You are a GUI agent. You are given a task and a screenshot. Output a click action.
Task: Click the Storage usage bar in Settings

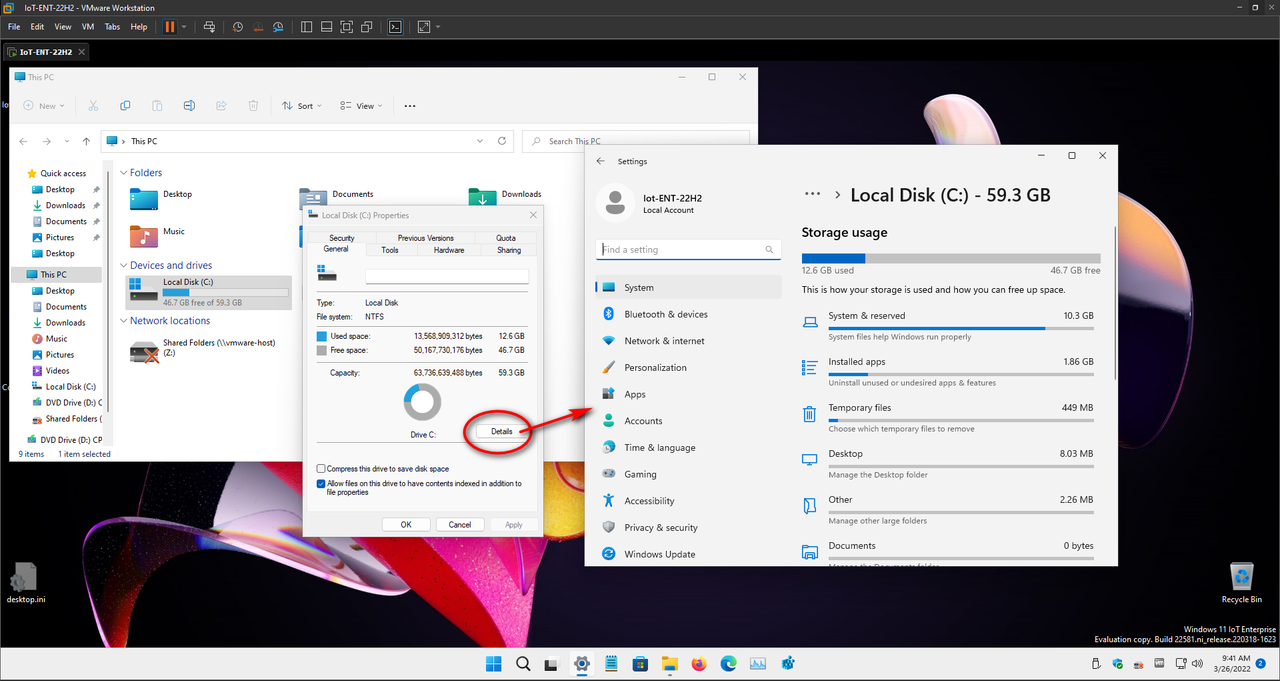(951, 258)
